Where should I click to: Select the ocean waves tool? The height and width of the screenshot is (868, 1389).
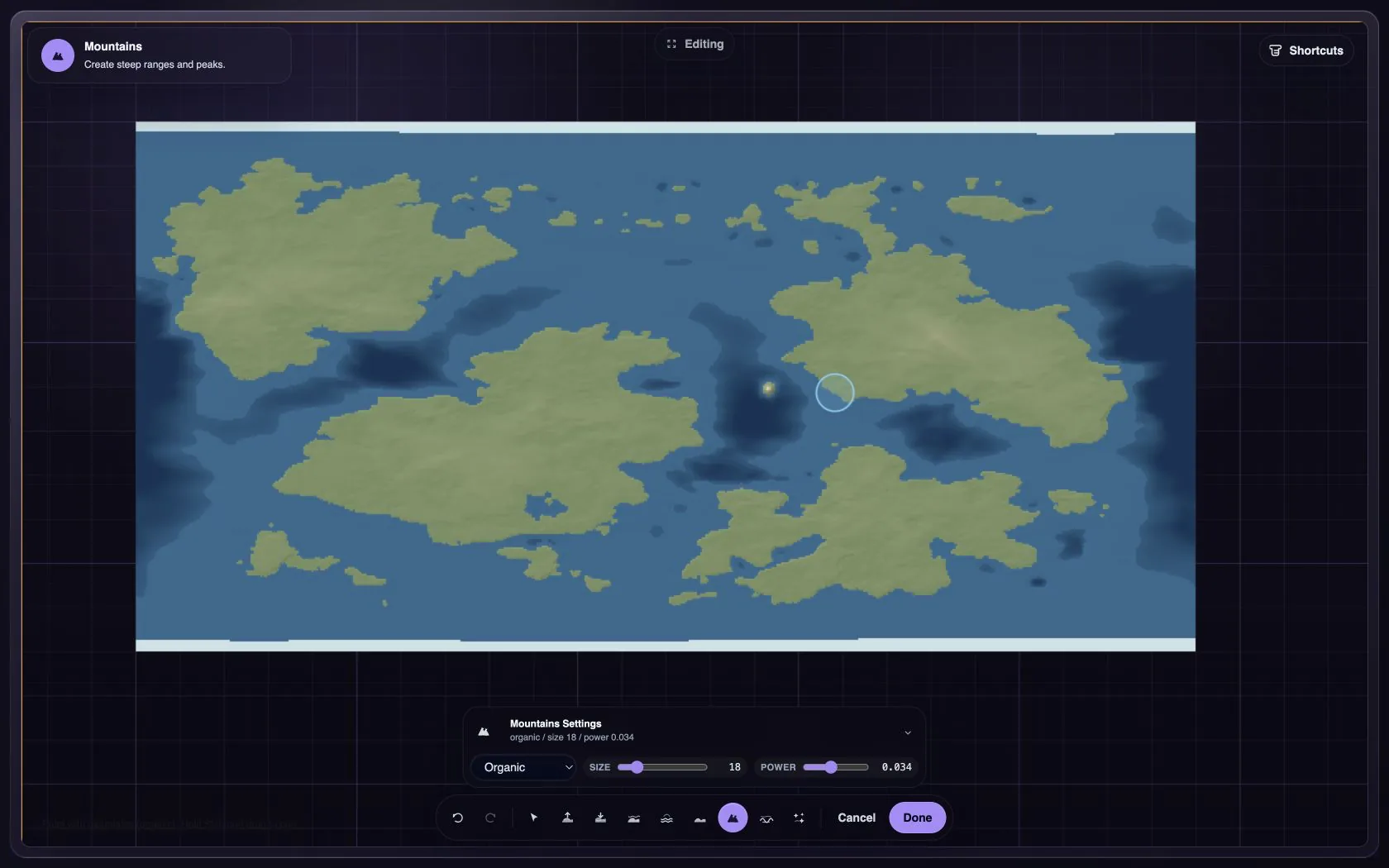(x=666, y=818)
